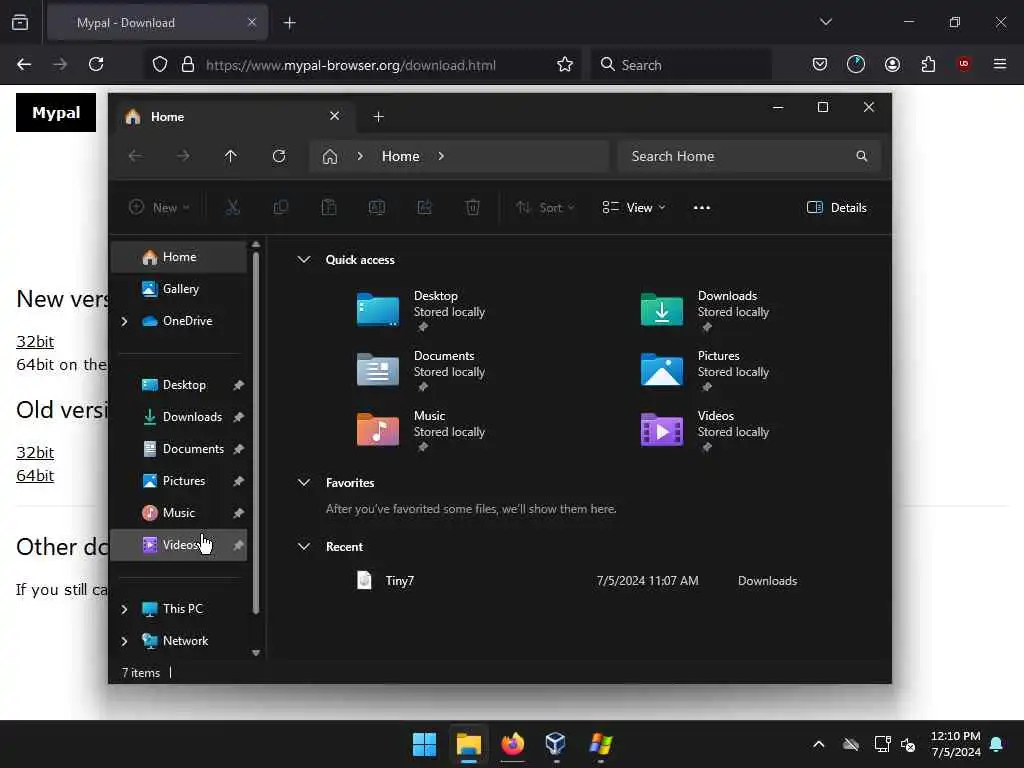Select the Home tab in File Explorer

(x=234, y=117)
